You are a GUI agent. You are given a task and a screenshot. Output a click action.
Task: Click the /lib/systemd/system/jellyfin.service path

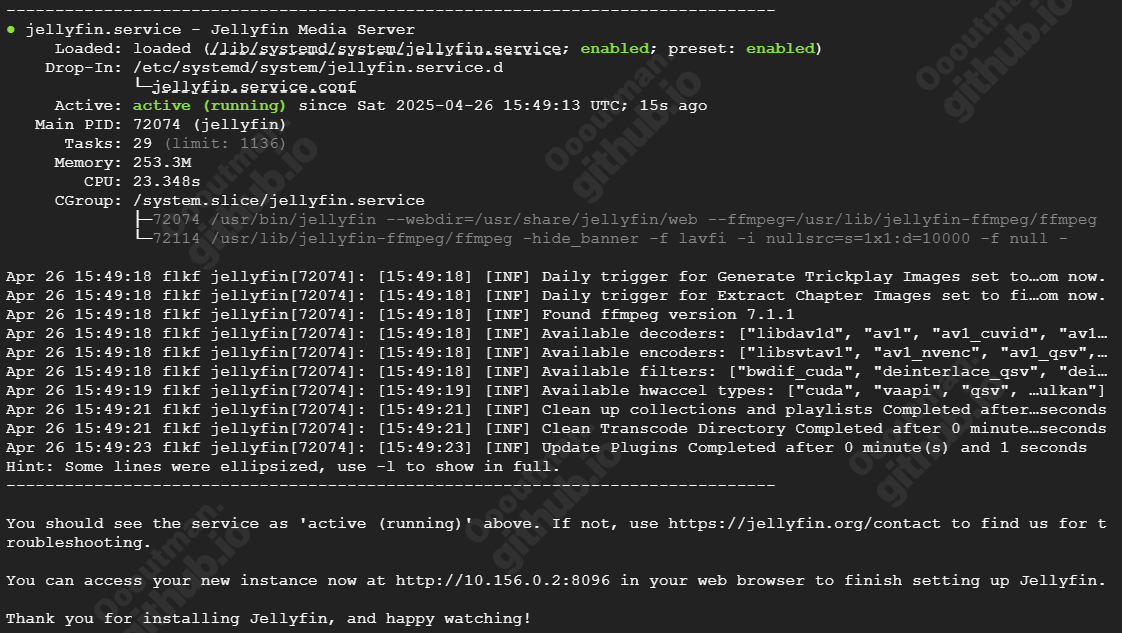pyautogui.click(x=385, y=49)
